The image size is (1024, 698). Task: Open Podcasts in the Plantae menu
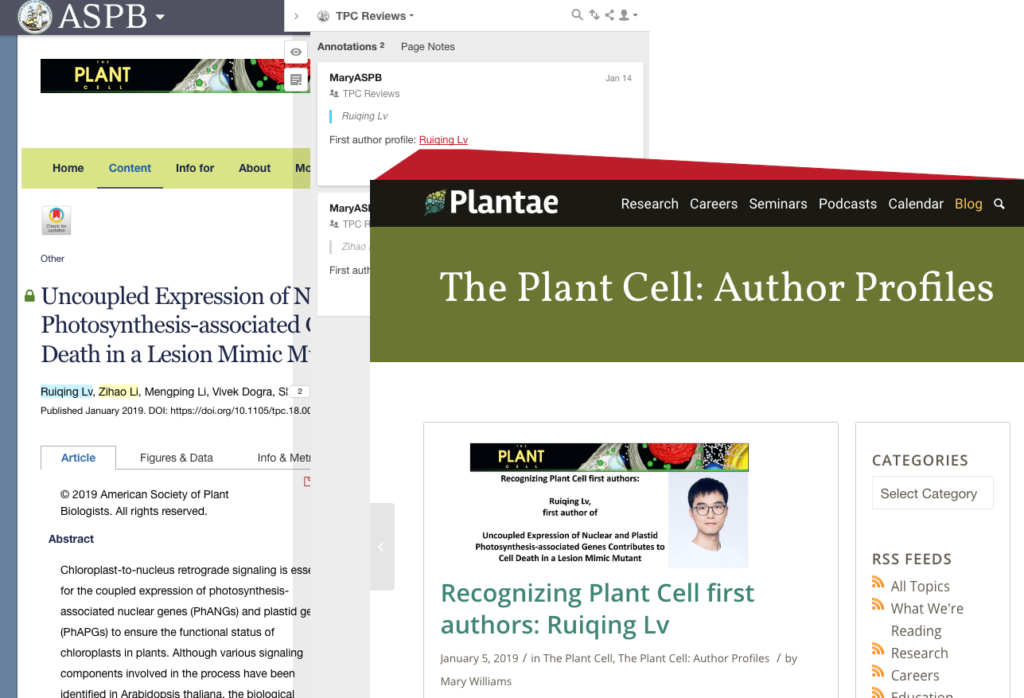pyautogui.click(x=847, y=204)
